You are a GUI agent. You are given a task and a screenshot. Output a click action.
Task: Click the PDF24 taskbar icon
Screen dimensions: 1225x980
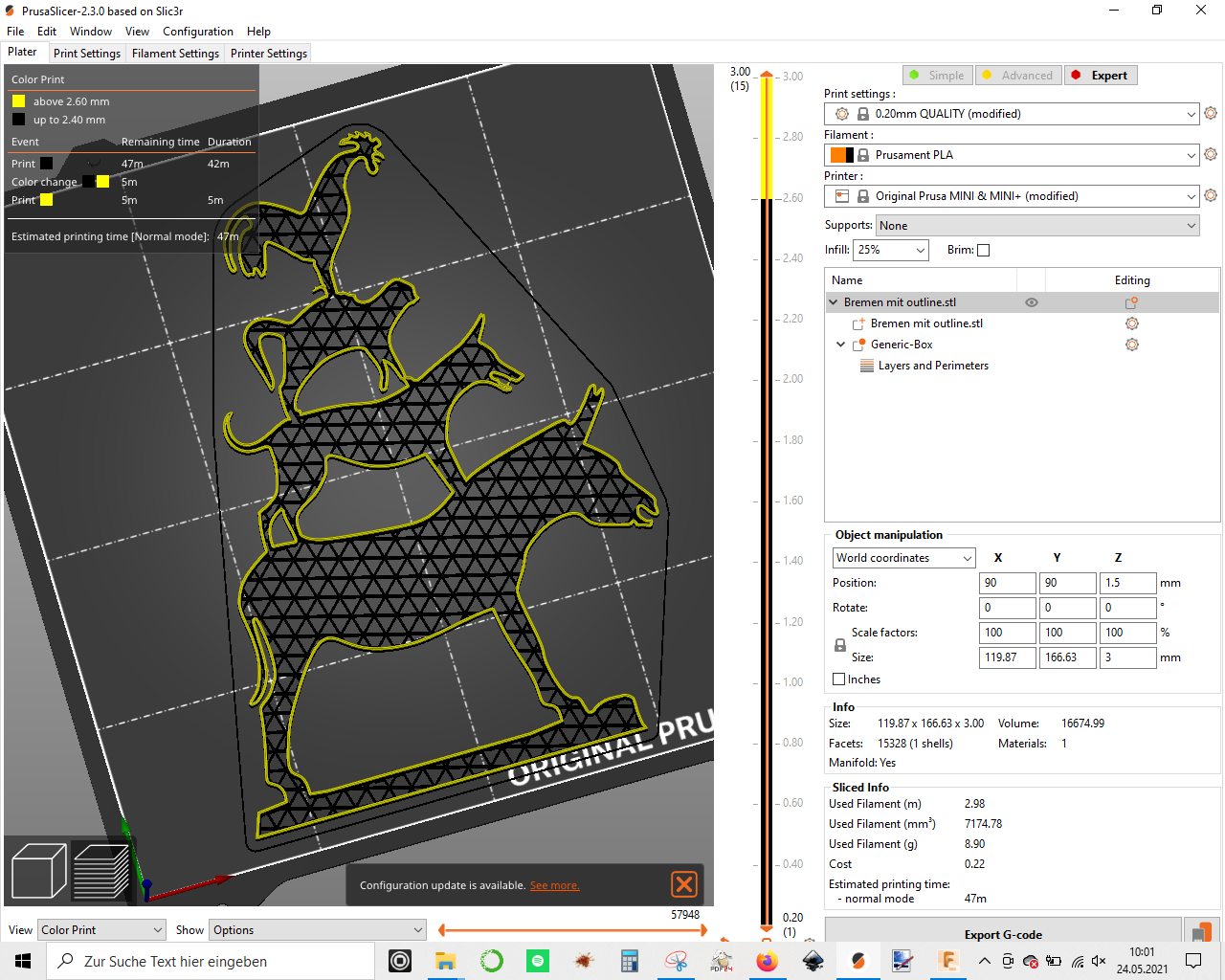click(x=722, y=961)
